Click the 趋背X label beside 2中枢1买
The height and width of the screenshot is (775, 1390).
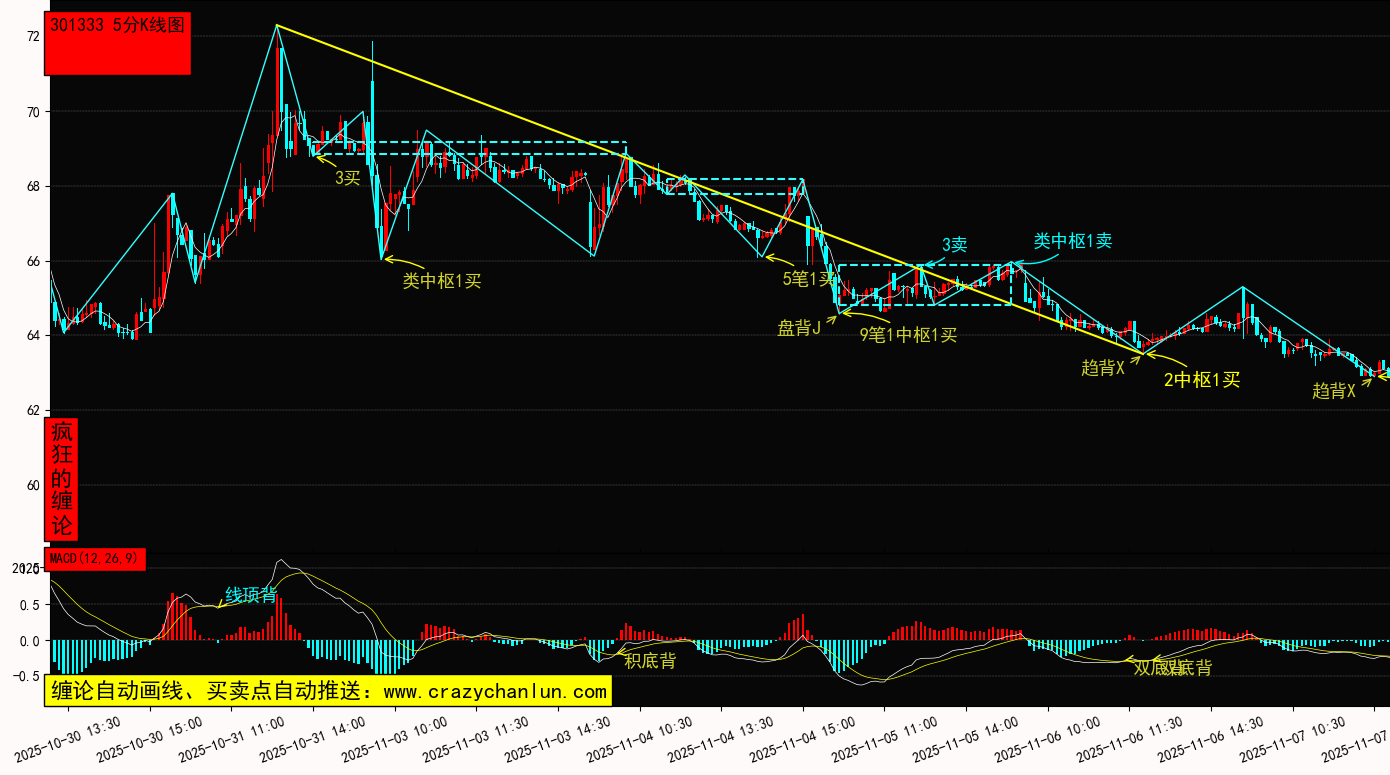1103,367
